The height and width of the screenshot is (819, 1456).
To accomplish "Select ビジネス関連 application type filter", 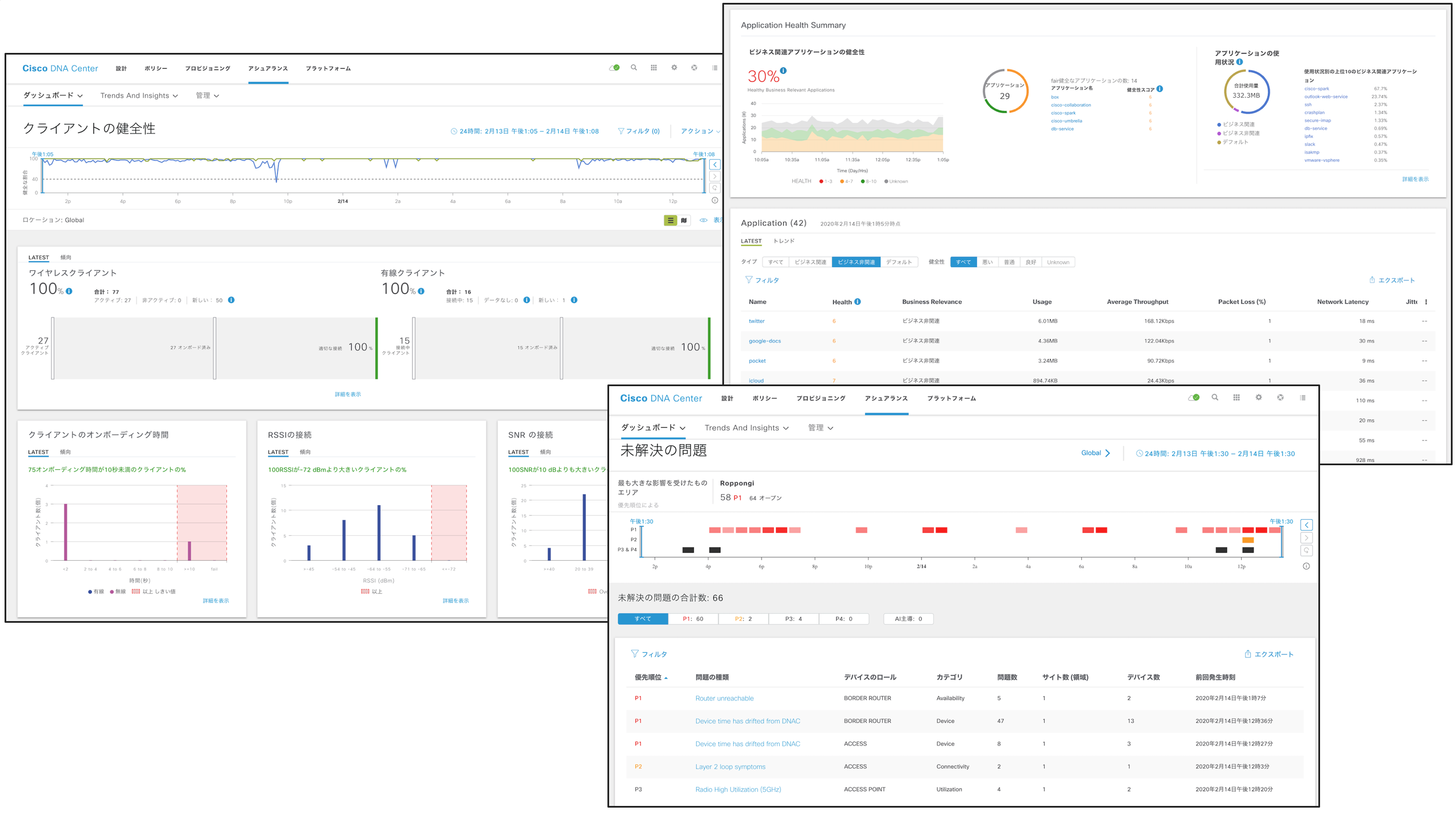I will tap(810, 262).
